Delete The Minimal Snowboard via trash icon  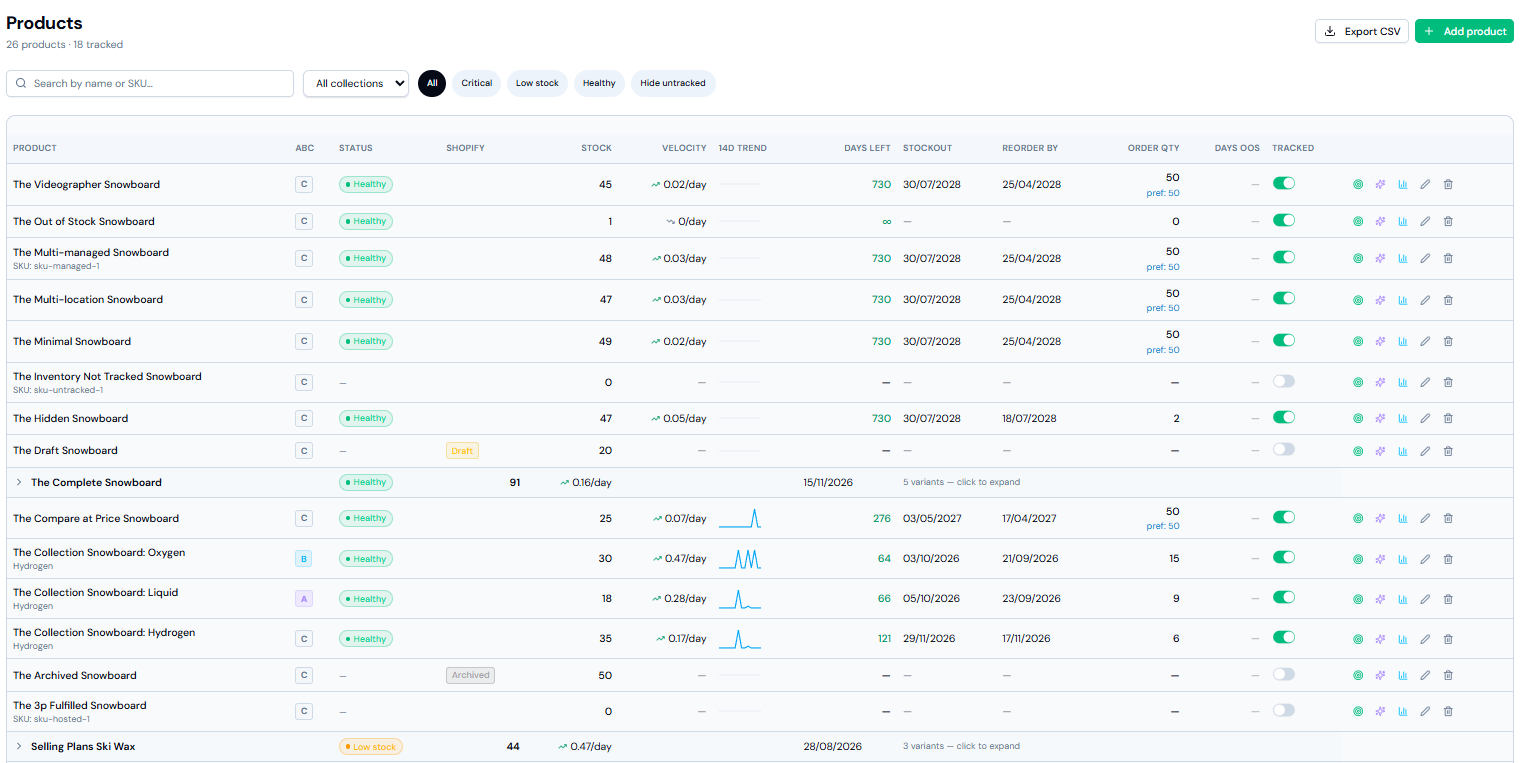coord(1448,341)
